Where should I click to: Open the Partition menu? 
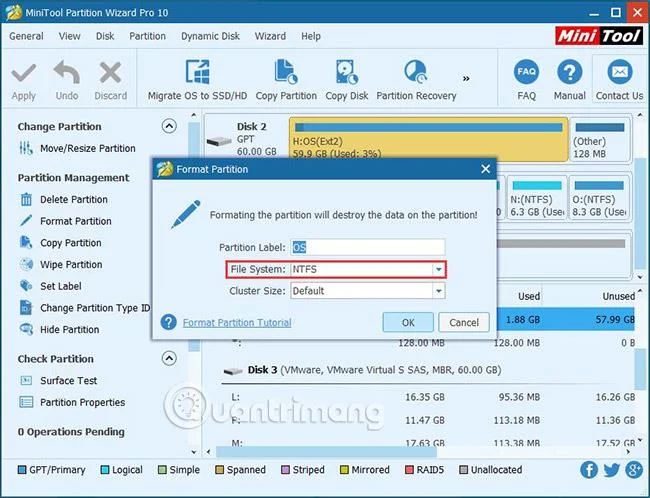coord(147,36)
